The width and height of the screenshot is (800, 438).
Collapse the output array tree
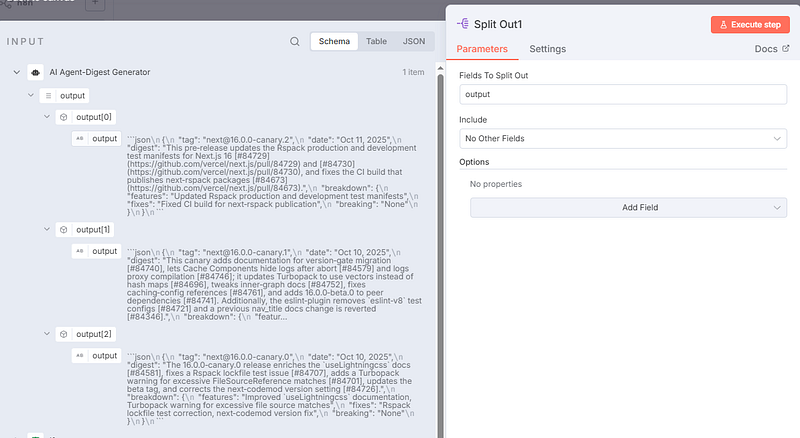[31, 95]
